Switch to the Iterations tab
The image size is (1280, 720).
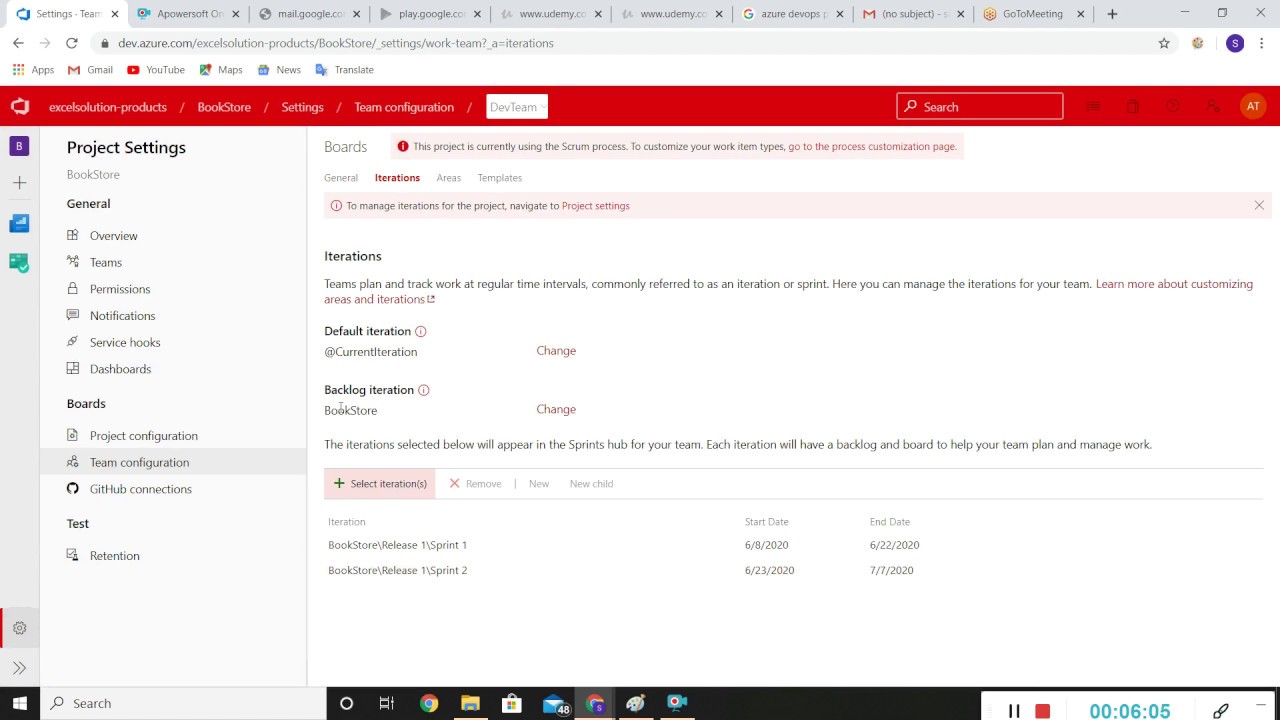[397, 178]
